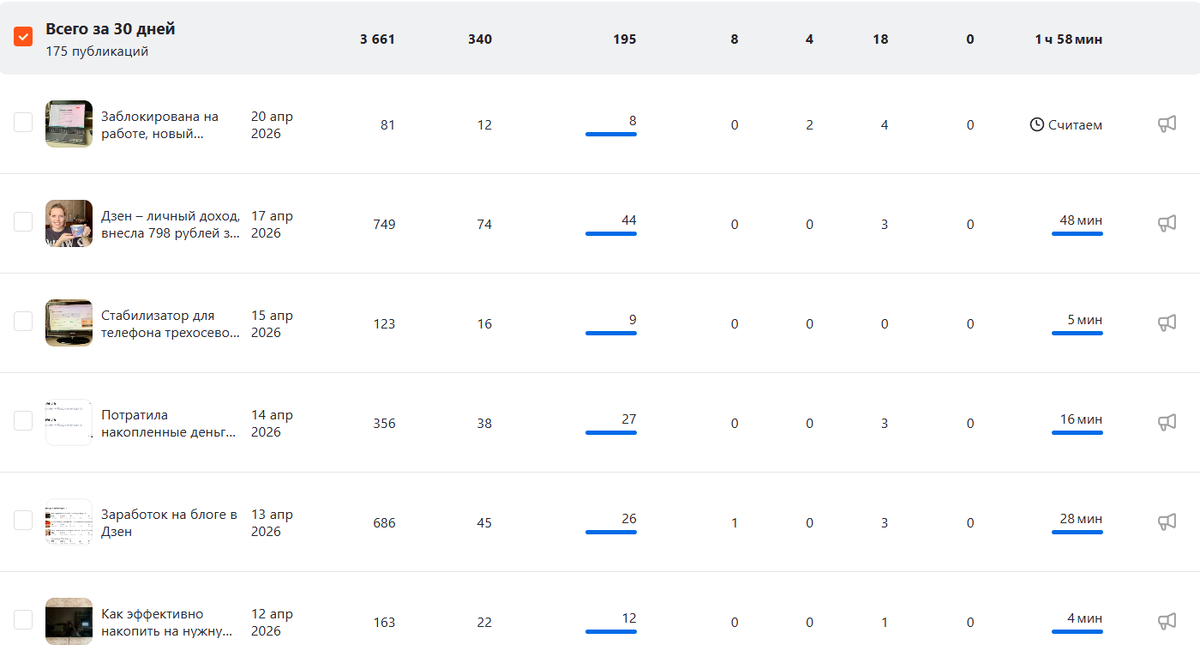The width and height of the screenshot is (1200, 669).
Task: Click megaphone icon for 'Стабилизатор для телефона' row
Action: click(x=1166, y=323)
